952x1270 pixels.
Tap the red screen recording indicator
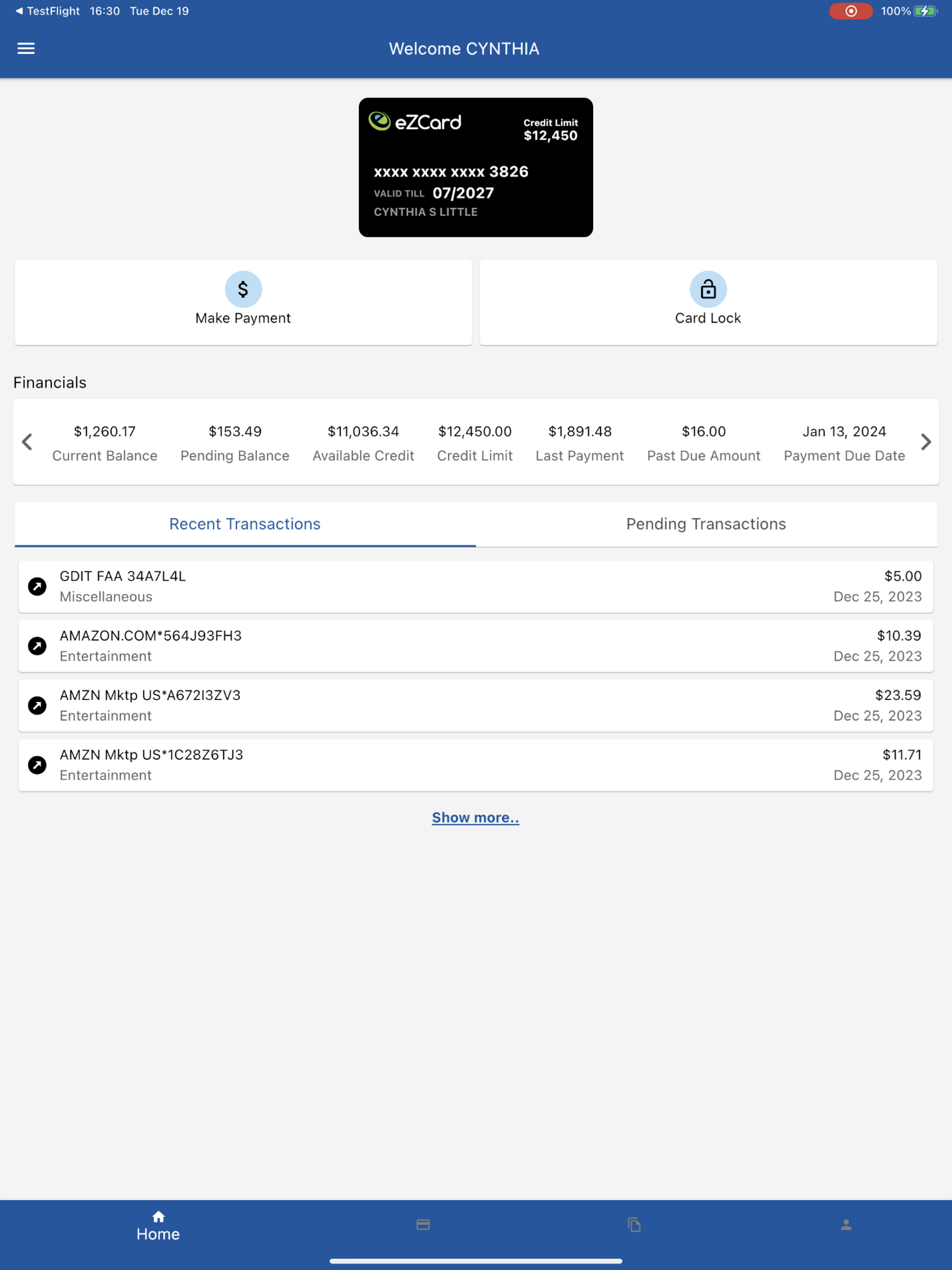tap(850, 11)
